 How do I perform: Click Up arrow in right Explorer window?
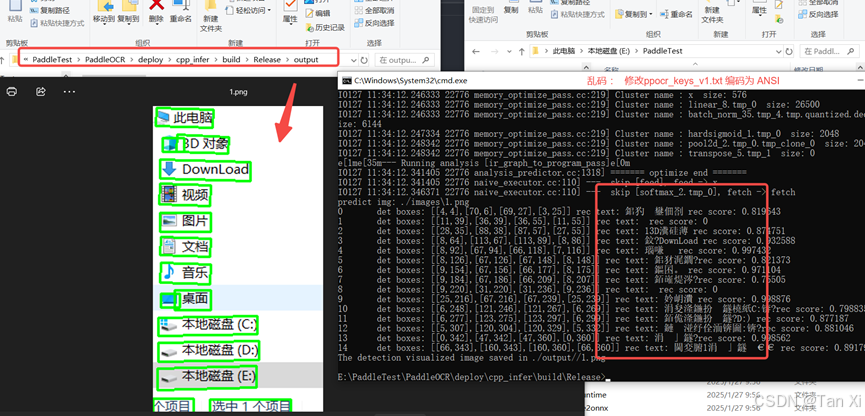(x=521, y=51)
